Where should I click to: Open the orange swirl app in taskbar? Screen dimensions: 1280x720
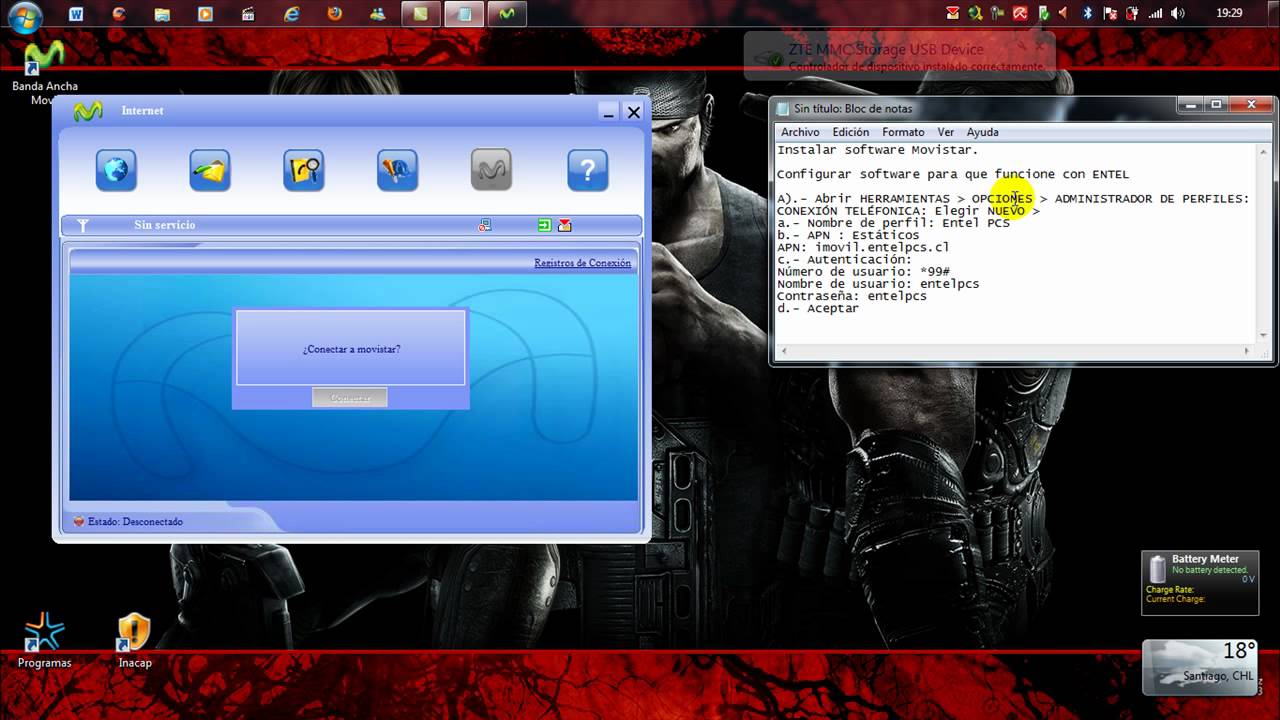(x=120, y=14)
